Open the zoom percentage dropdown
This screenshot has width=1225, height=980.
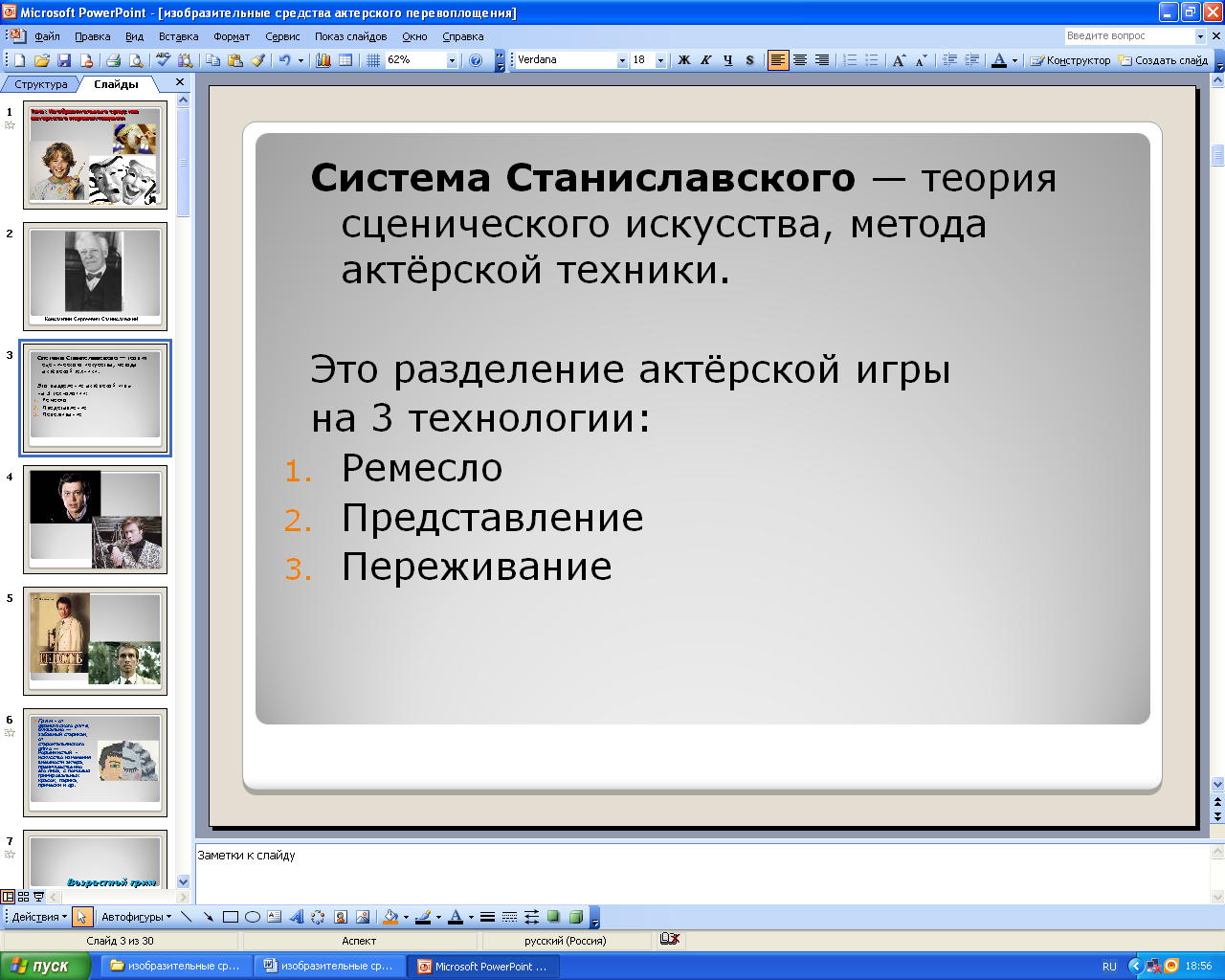pos(452,60)
